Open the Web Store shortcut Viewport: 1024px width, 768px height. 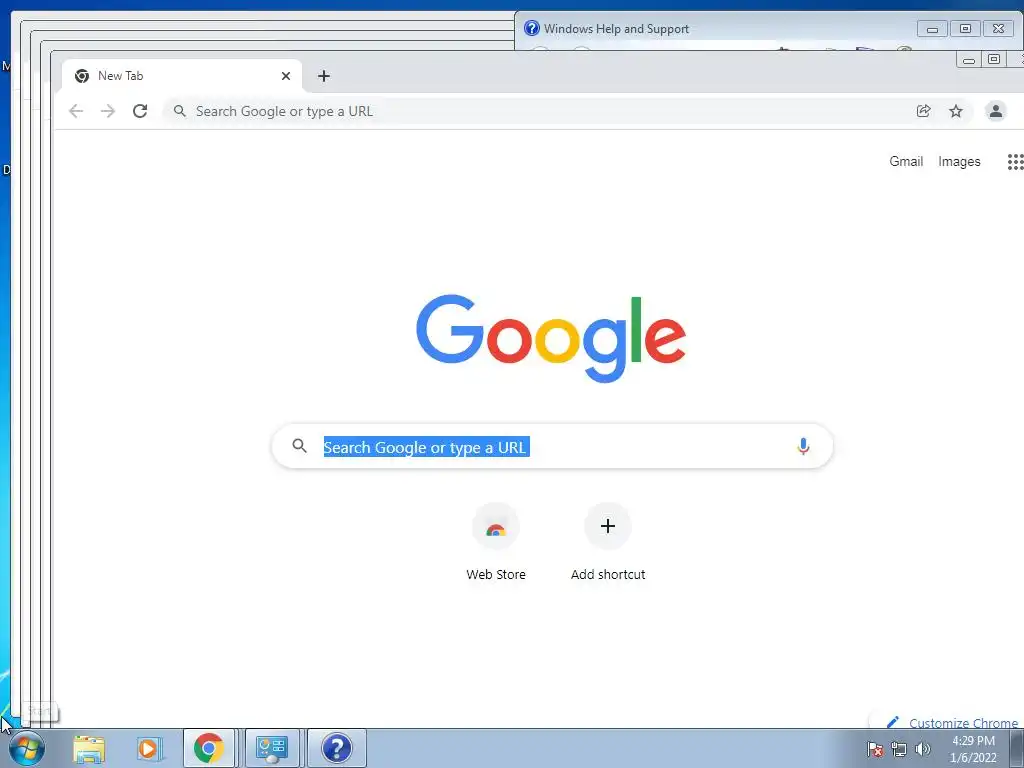[496, 542]
